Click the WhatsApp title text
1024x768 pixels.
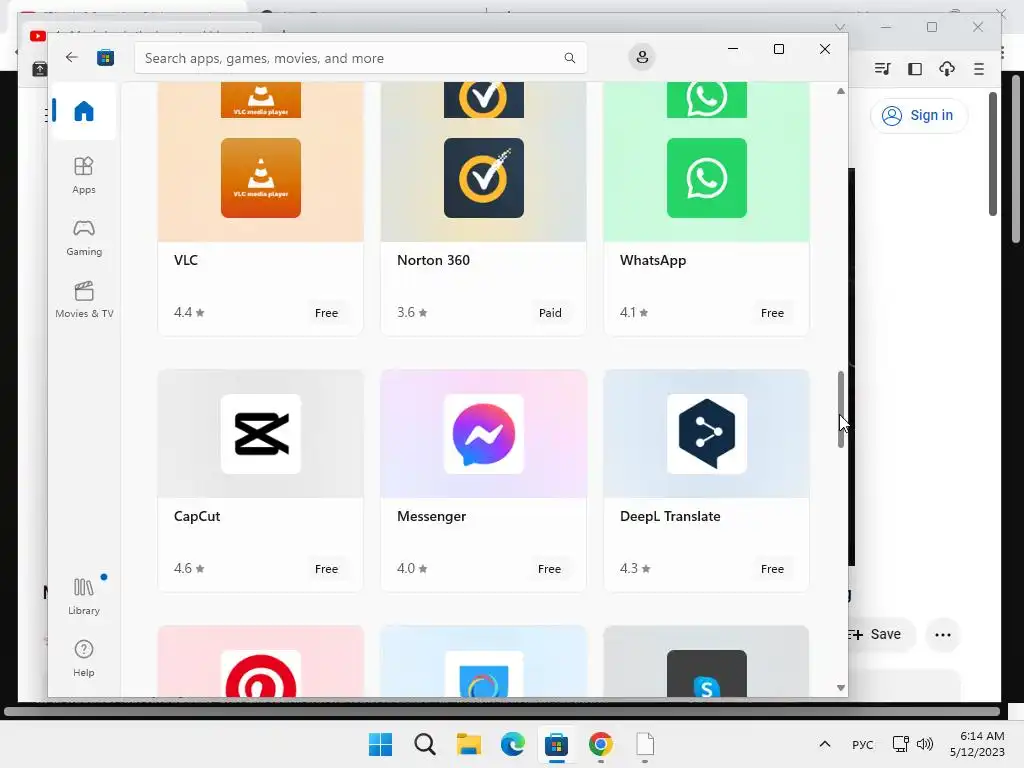652,261
